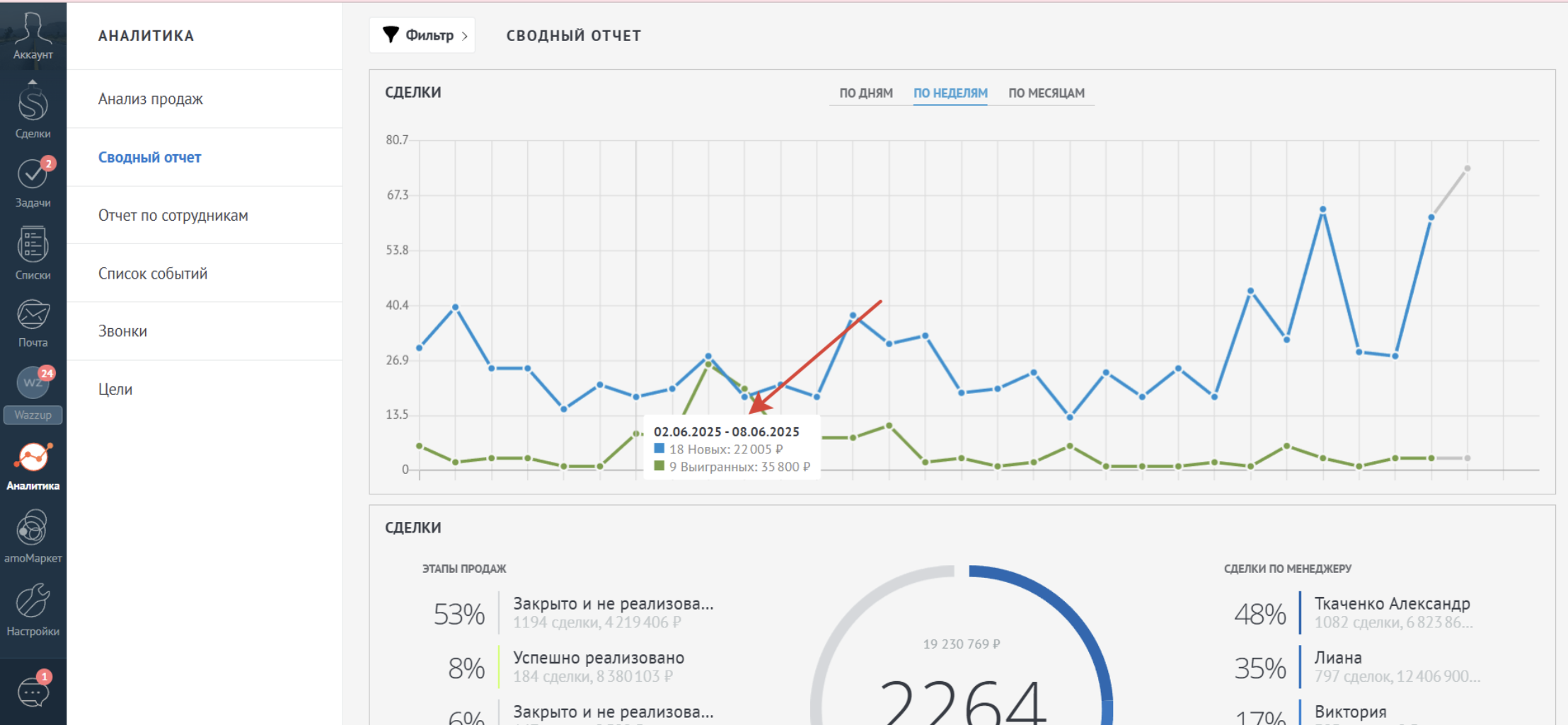Image resolution: width=1568 pixels, height=725 pixels.
Task: Open the Account profile icon
Action: point(33,35)
